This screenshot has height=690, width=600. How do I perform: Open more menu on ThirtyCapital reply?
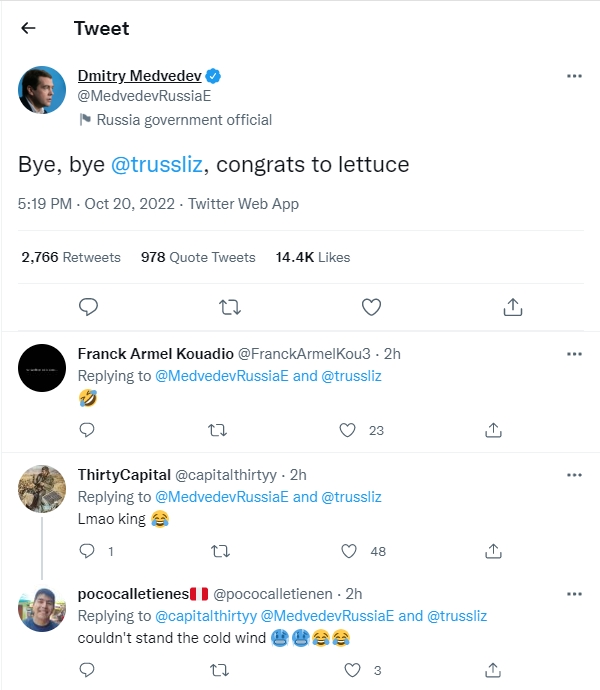(574, 474)
